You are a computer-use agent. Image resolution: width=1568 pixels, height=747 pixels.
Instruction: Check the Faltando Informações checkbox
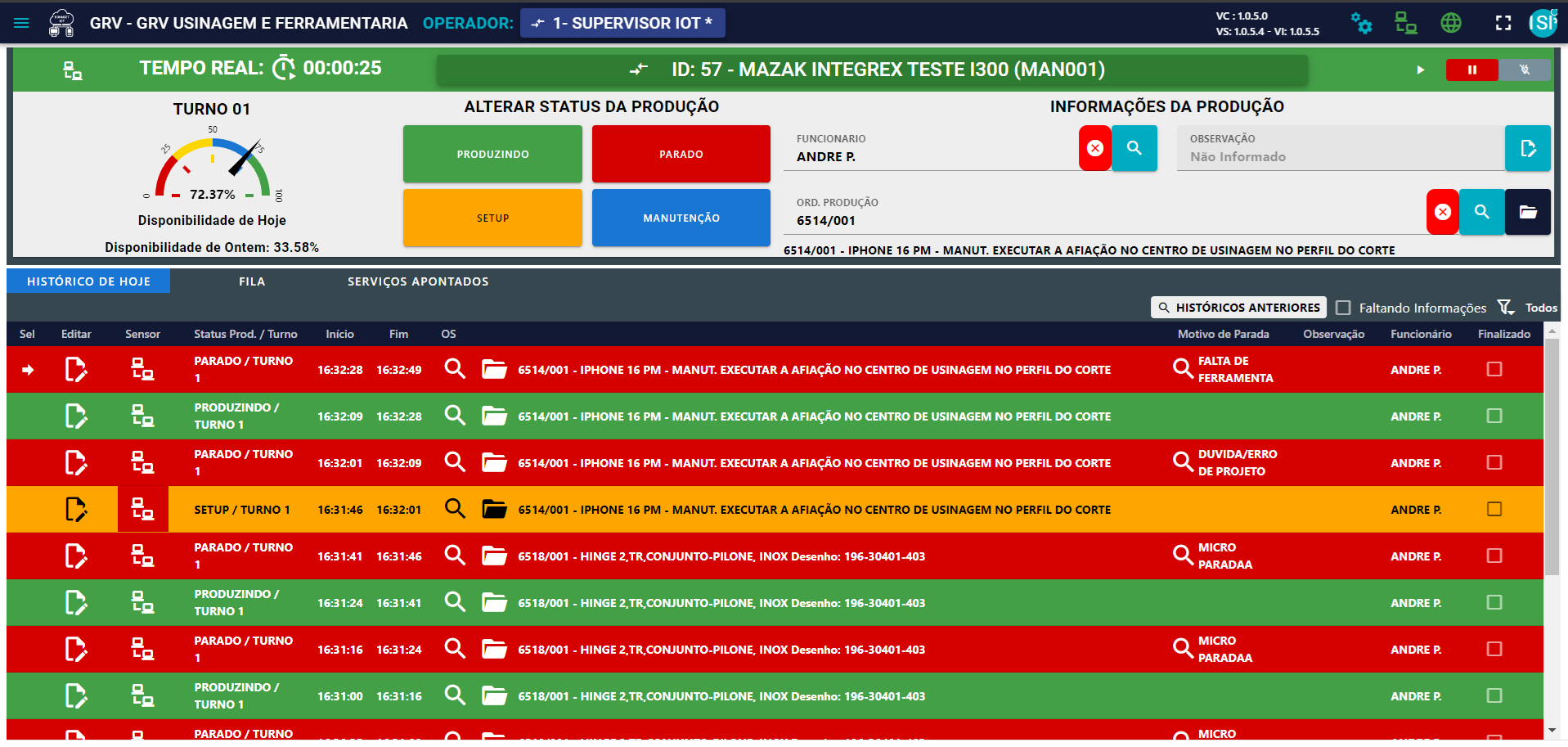[1343, 308]
